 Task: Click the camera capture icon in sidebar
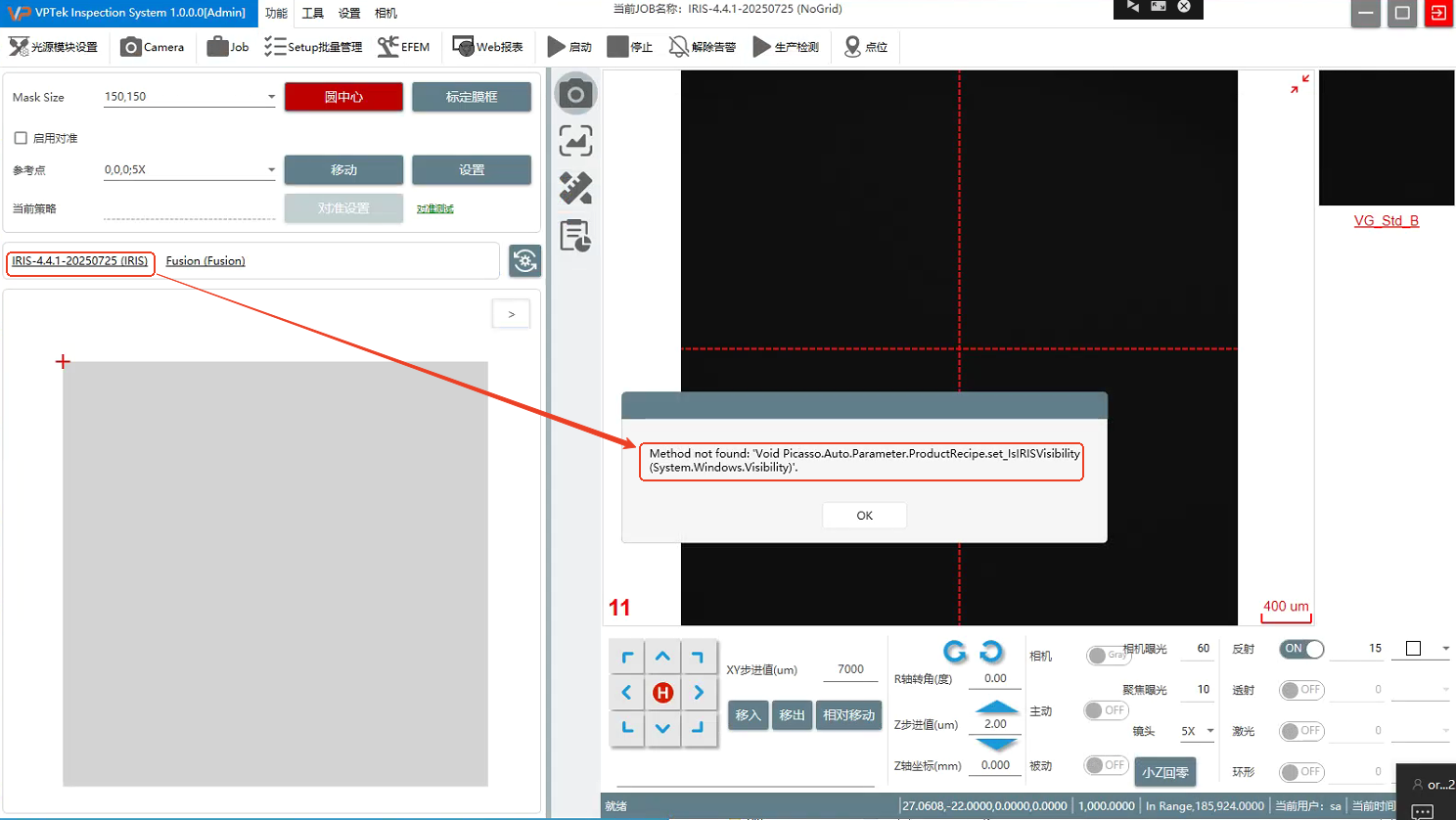coord(575,94)
